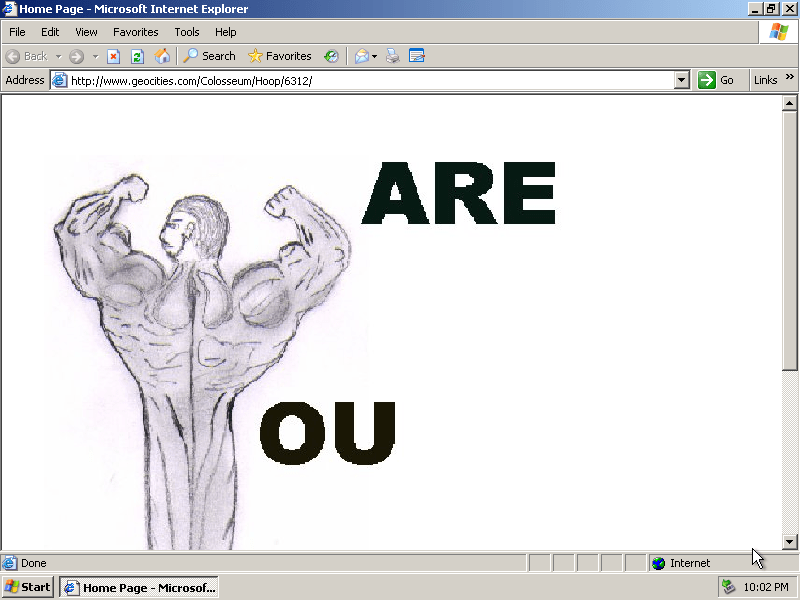800x600 pixels.
Task: Click the Print icon
Action: pos(393,56)
